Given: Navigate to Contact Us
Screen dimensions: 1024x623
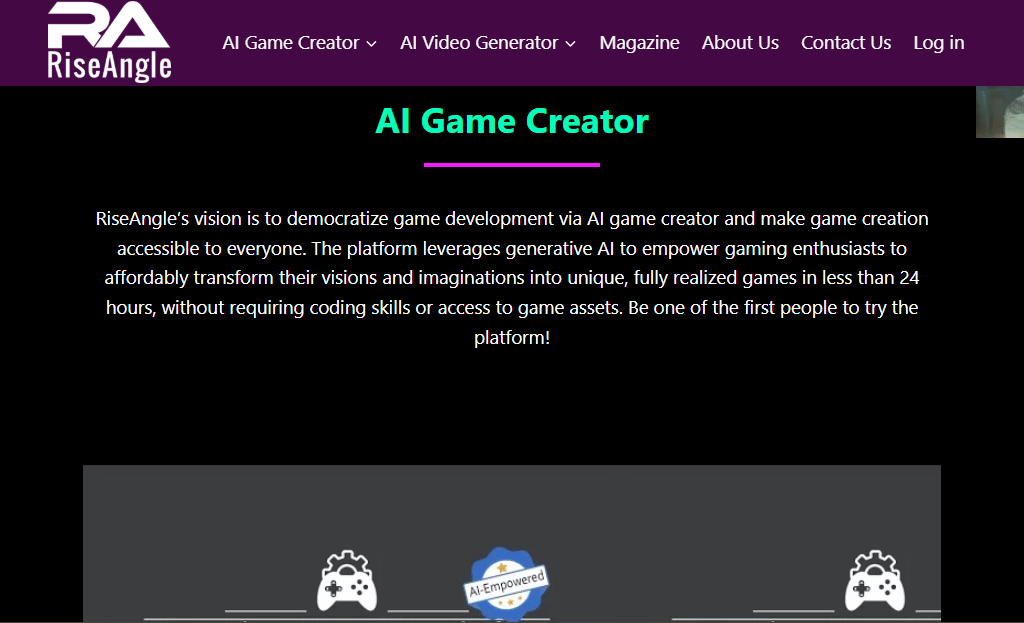Looking at the screenshot, I should point(845,43).
